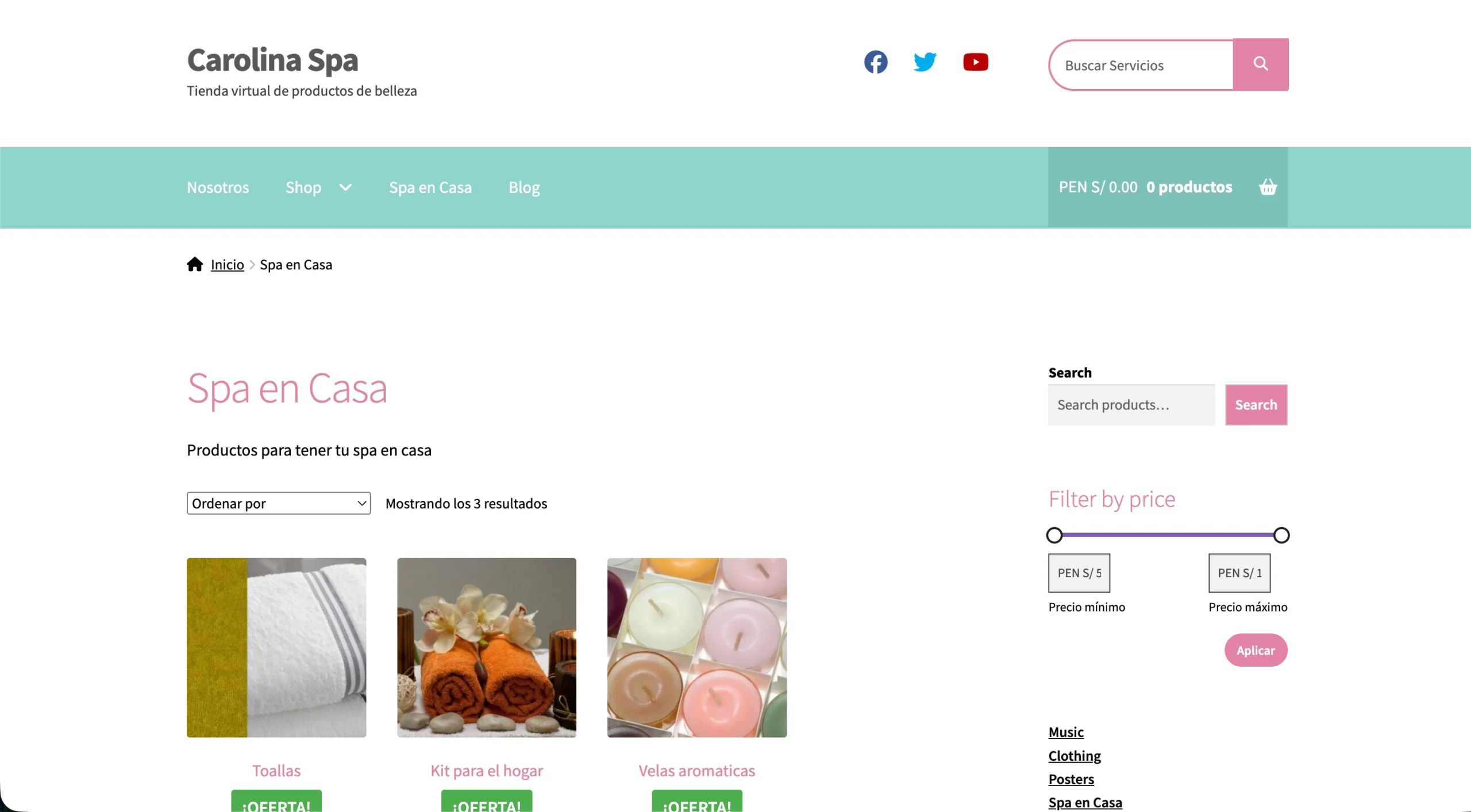The image size is (1471, 812).
Task: Grab the minimum price slider handle
Action: click(1054, 535)
